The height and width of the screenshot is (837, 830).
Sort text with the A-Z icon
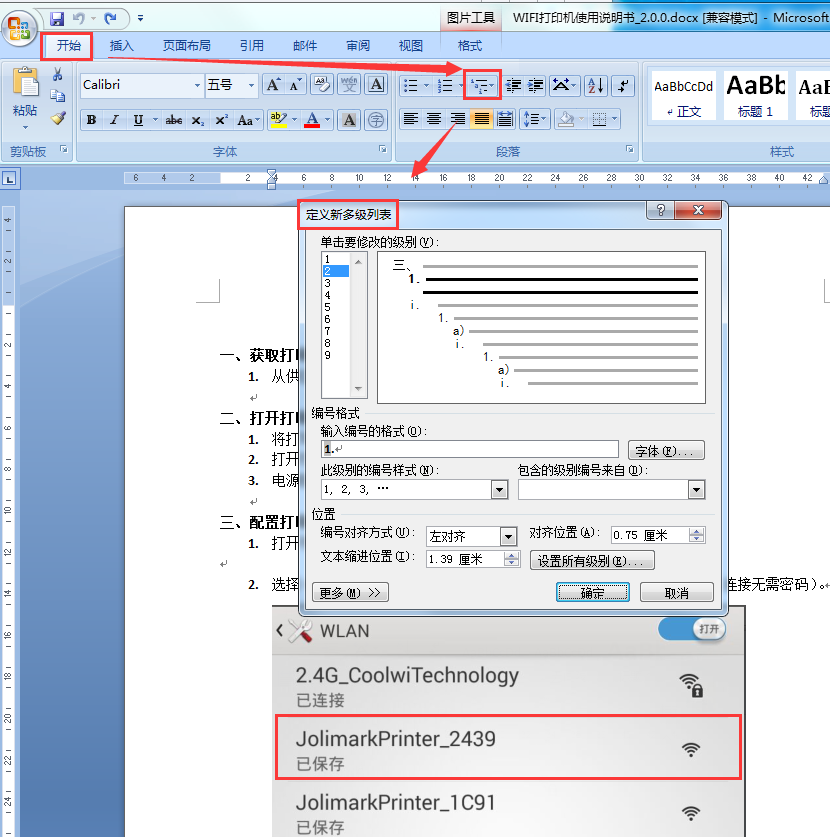(x=595, y=85)
